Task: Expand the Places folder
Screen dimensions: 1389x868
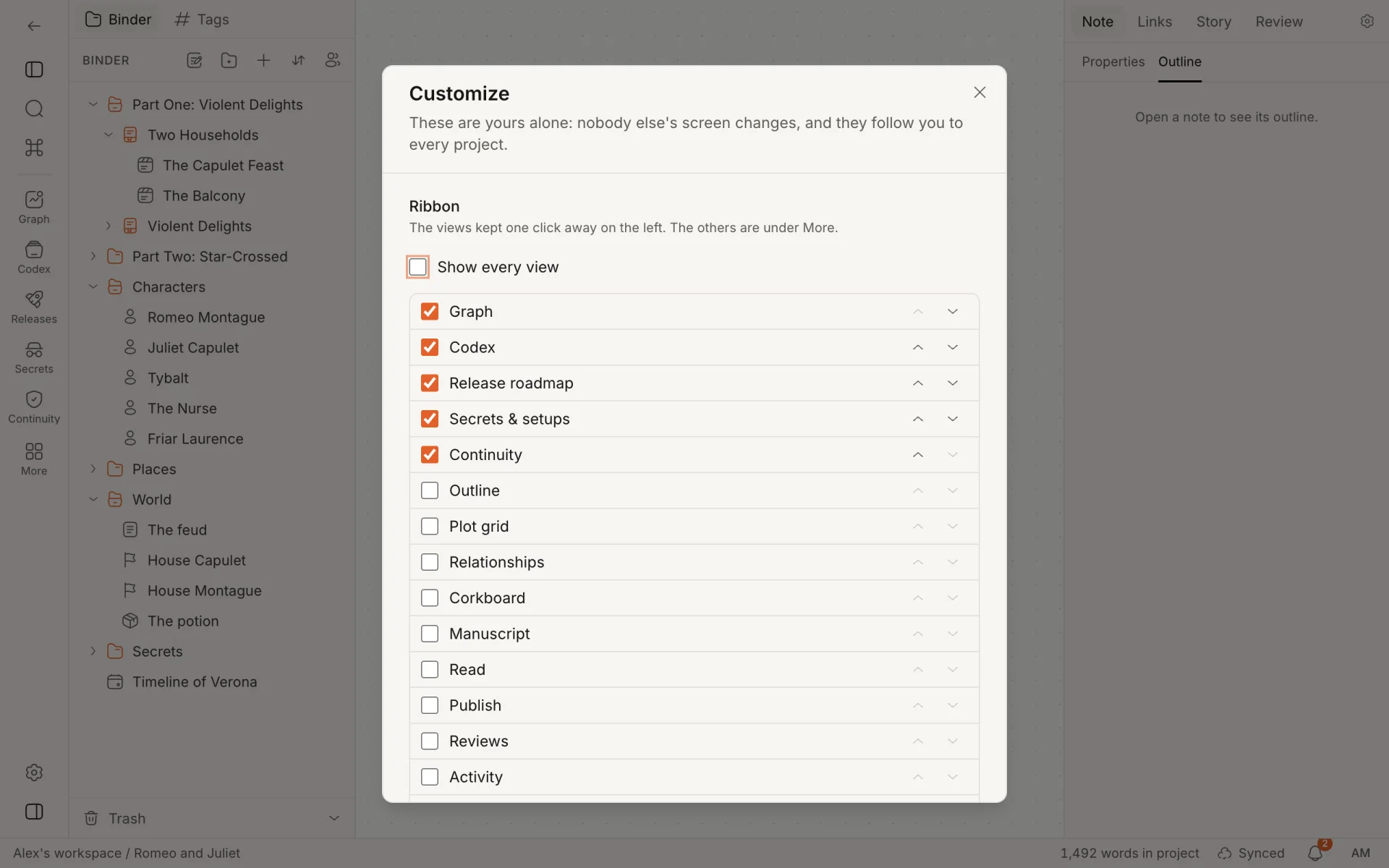Action: 93,469
